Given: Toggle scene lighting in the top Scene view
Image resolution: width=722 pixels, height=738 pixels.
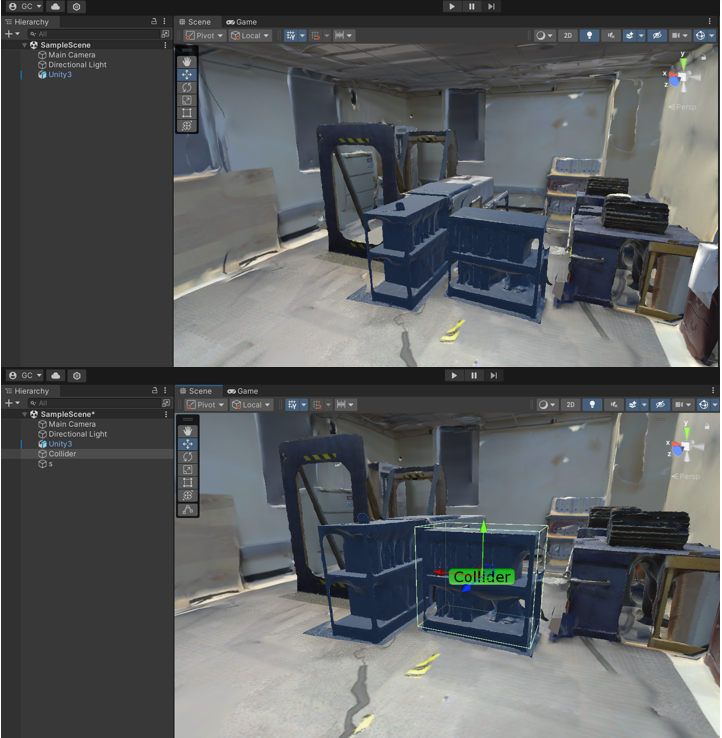Looking at the screenshot, I should [x=589, y=36].
